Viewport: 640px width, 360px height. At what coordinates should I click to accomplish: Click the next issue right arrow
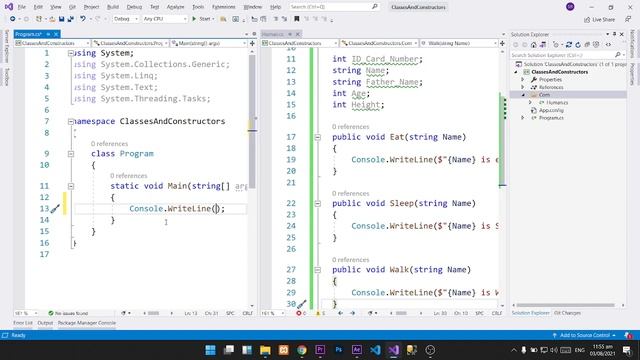point(353,313)
